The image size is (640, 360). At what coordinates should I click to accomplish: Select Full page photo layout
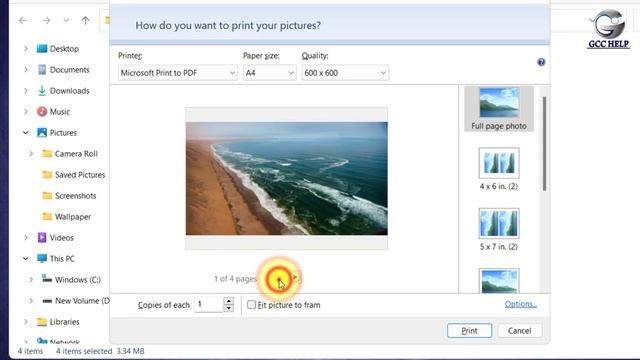pos(499,109)
